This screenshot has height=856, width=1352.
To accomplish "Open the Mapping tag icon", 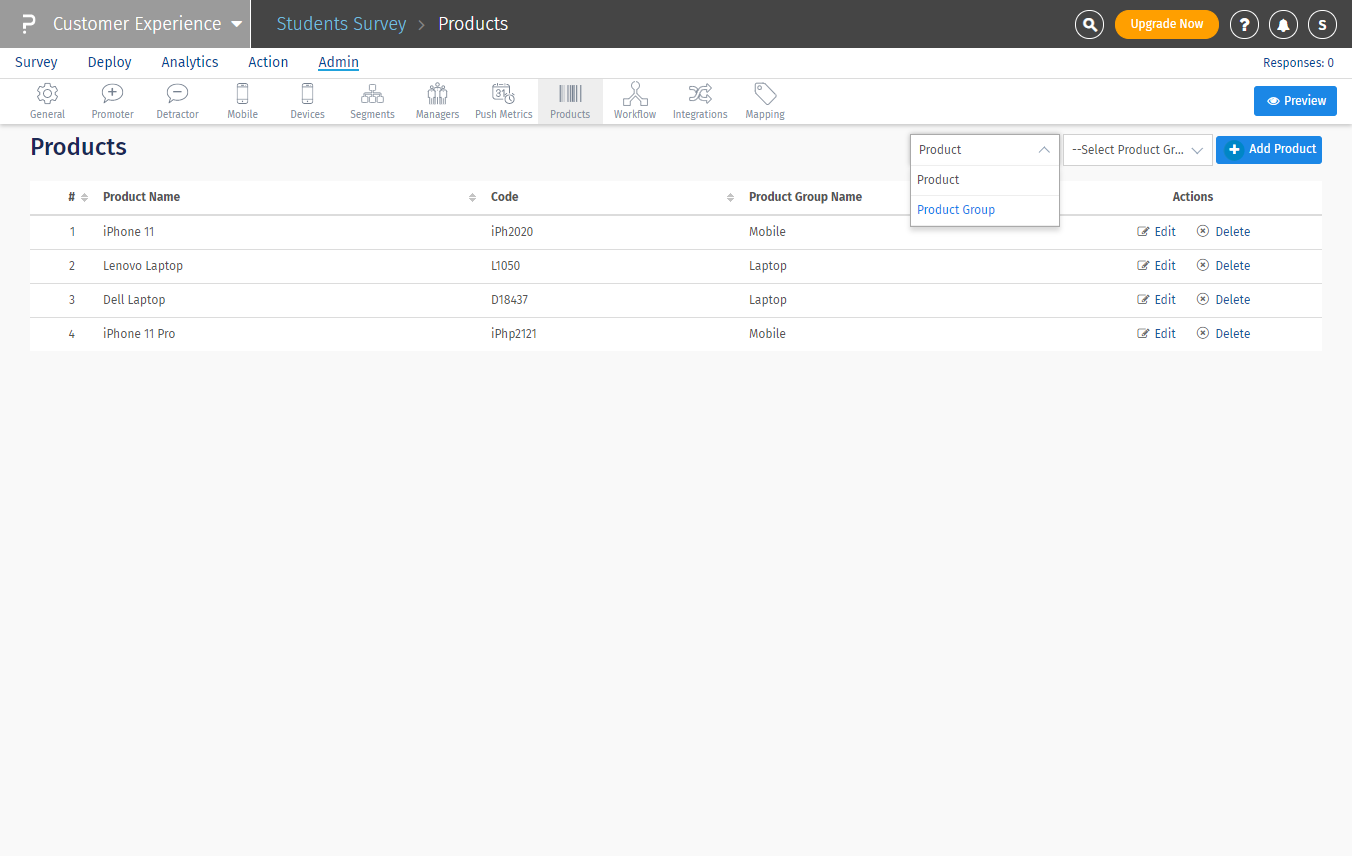I will [x=765, y=95].
